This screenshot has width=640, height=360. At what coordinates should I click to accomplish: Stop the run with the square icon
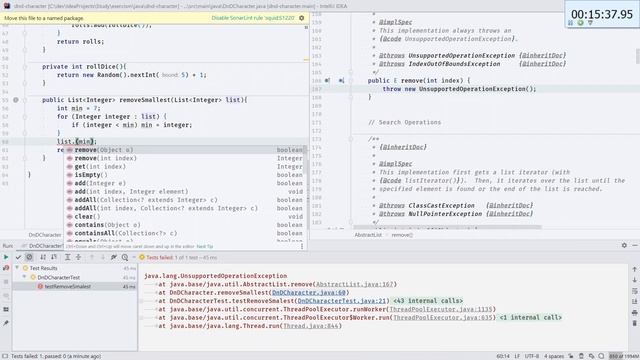pyautogui.click(x=6, y=282)
